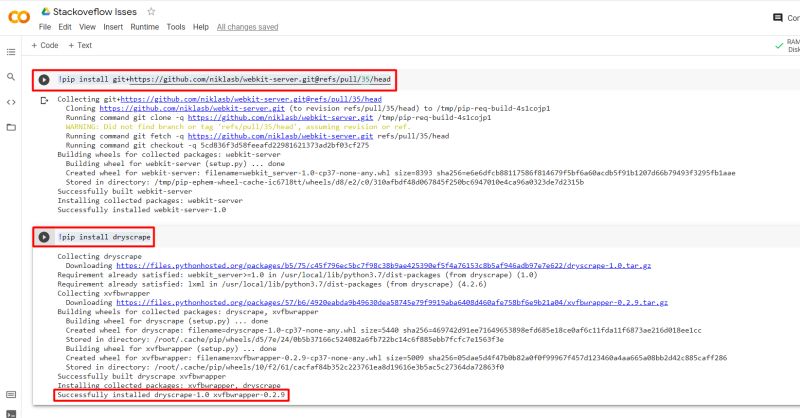The height and width of the screenshot is (418, 800).
Task: Click the Google Drive icon beside title
Action: pos(45,11)
